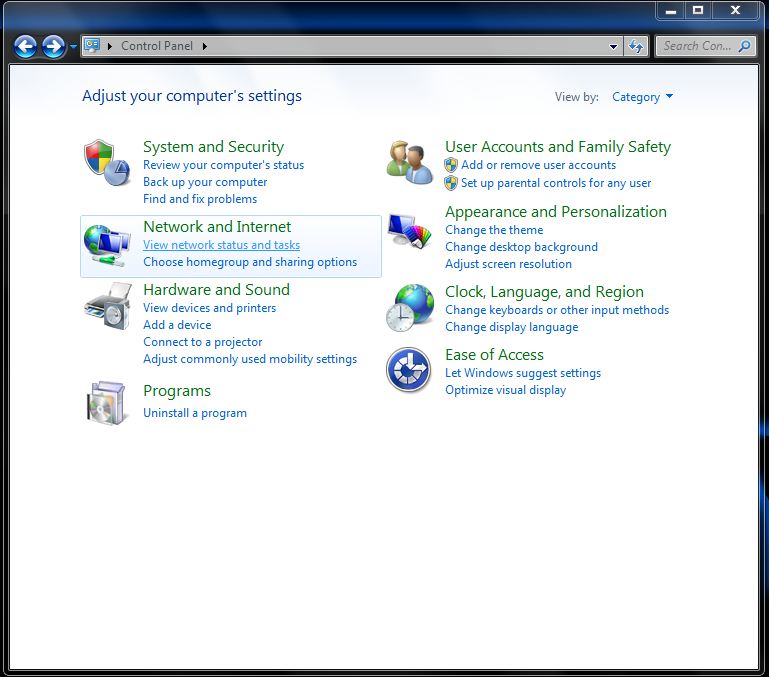Click the shield beside Add or remove user accounts
This screenshot has width=769, height=677.
click(451, 165)
